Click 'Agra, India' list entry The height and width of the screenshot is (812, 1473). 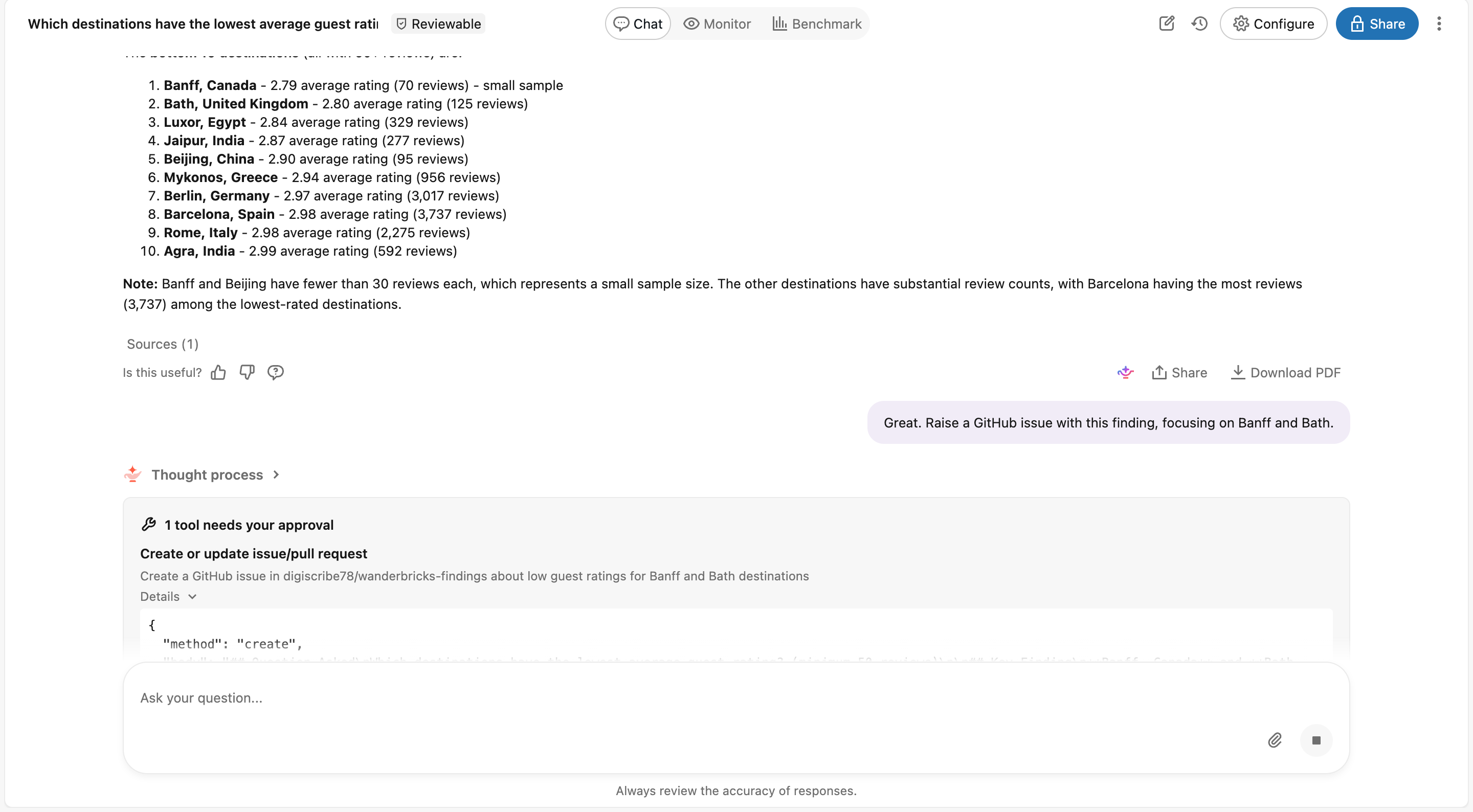(x=310, y=251)
